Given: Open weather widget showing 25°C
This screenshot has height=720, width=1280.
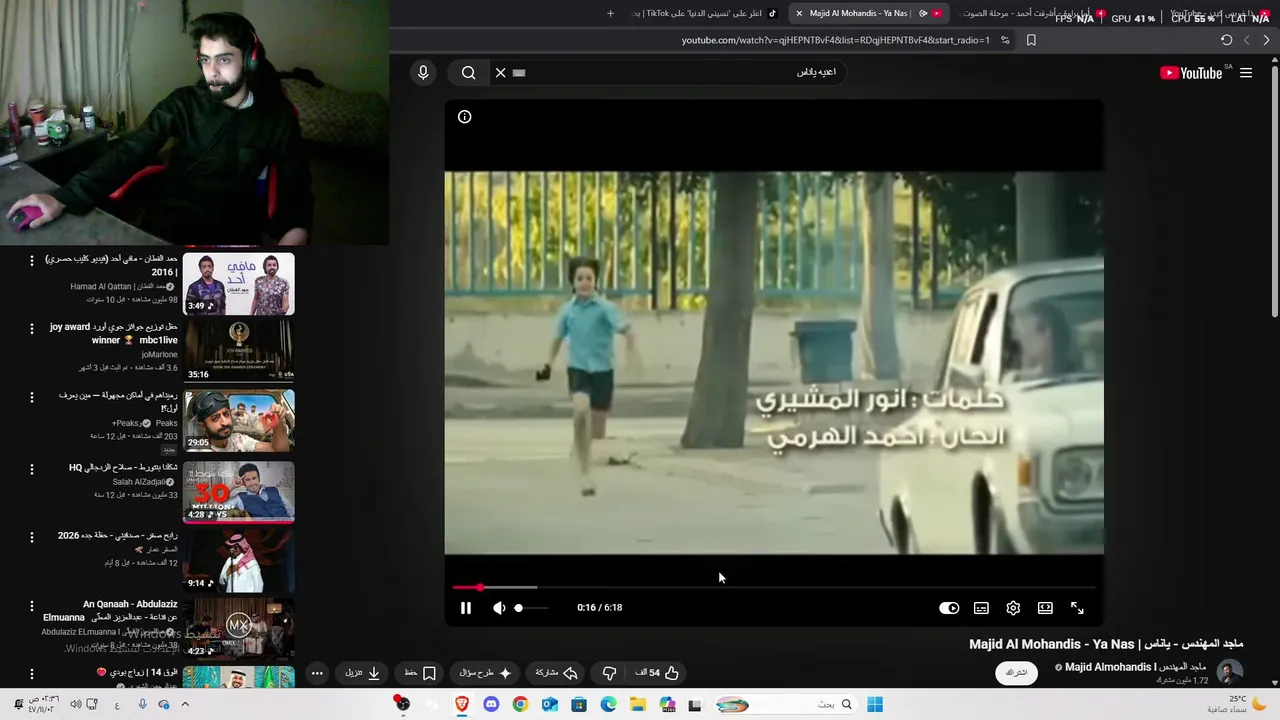Looking at the screenshot, I should (1236, 704).
